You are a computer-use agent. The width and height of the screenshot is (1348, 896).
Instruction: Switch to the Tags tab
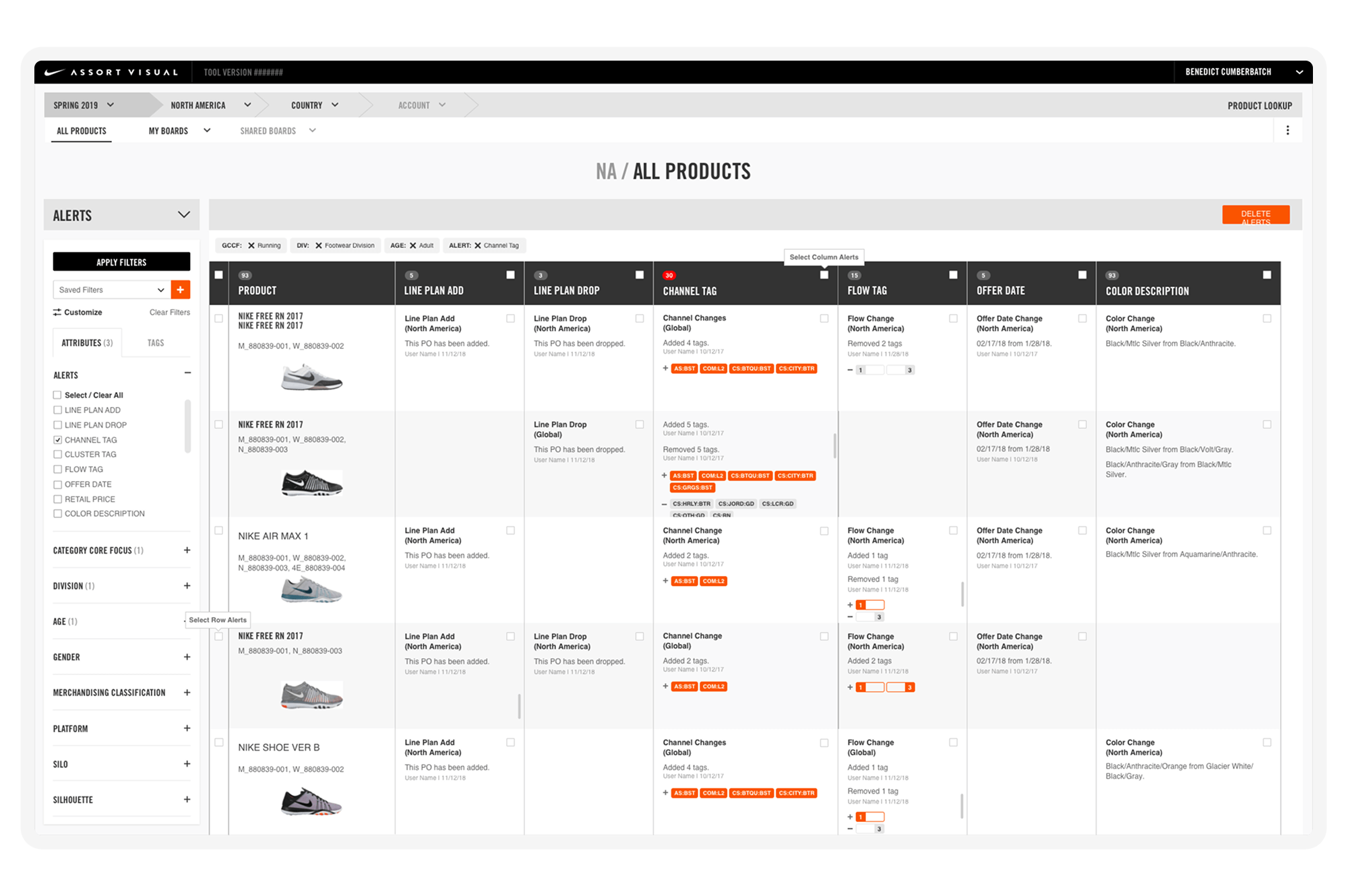(x=156, y=343)
